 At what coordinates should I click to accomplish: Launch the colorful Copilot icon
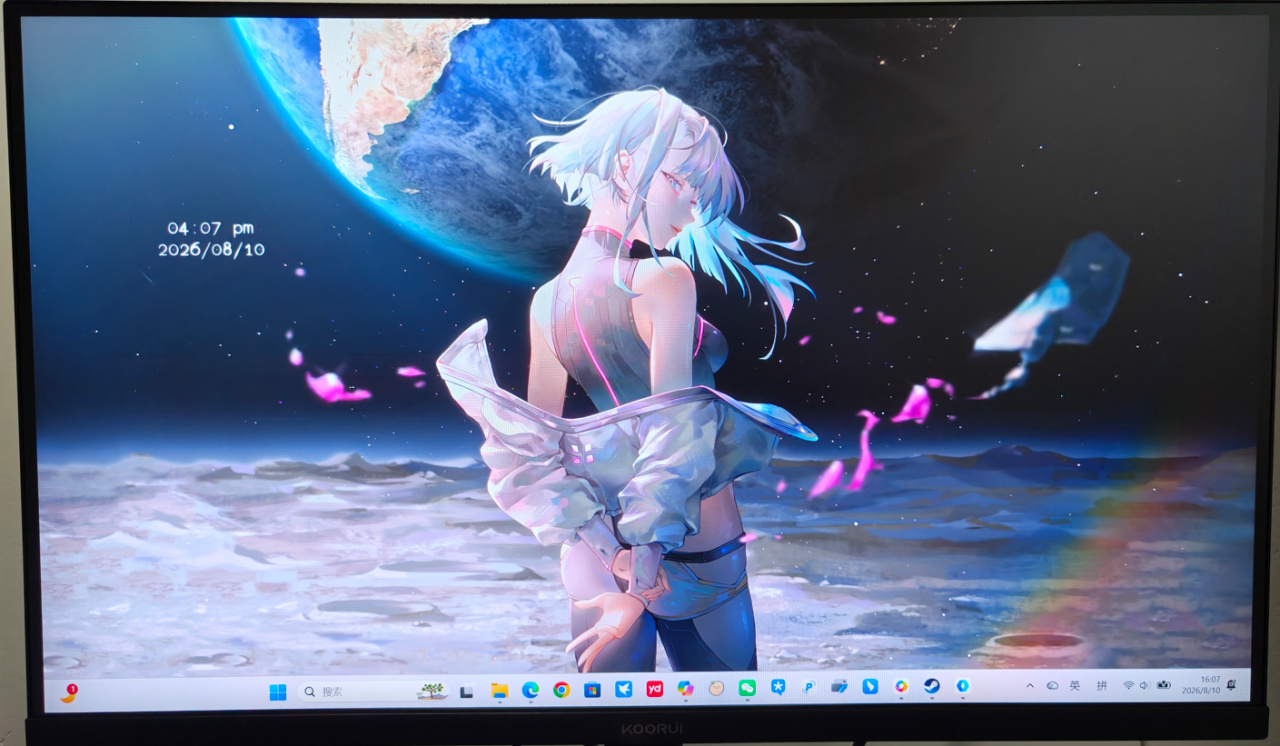coord(685,688)
